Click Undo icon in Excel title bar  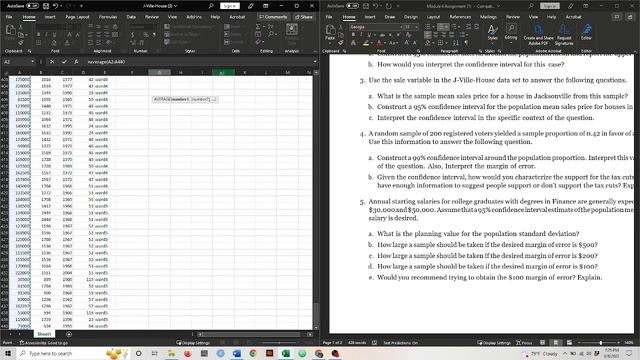(55, 6)
